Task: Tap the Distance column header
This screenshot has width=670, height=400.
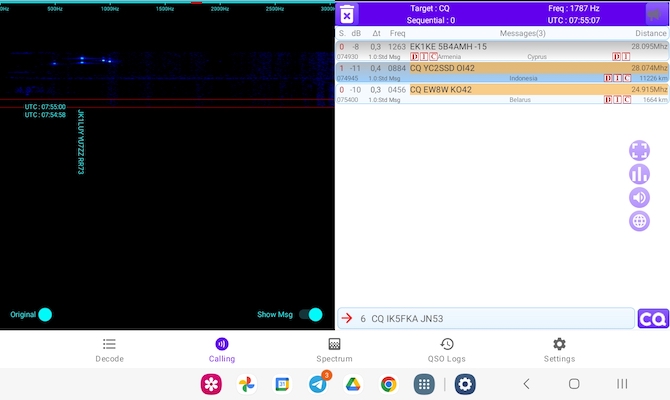Action: [x=650, y=33]
